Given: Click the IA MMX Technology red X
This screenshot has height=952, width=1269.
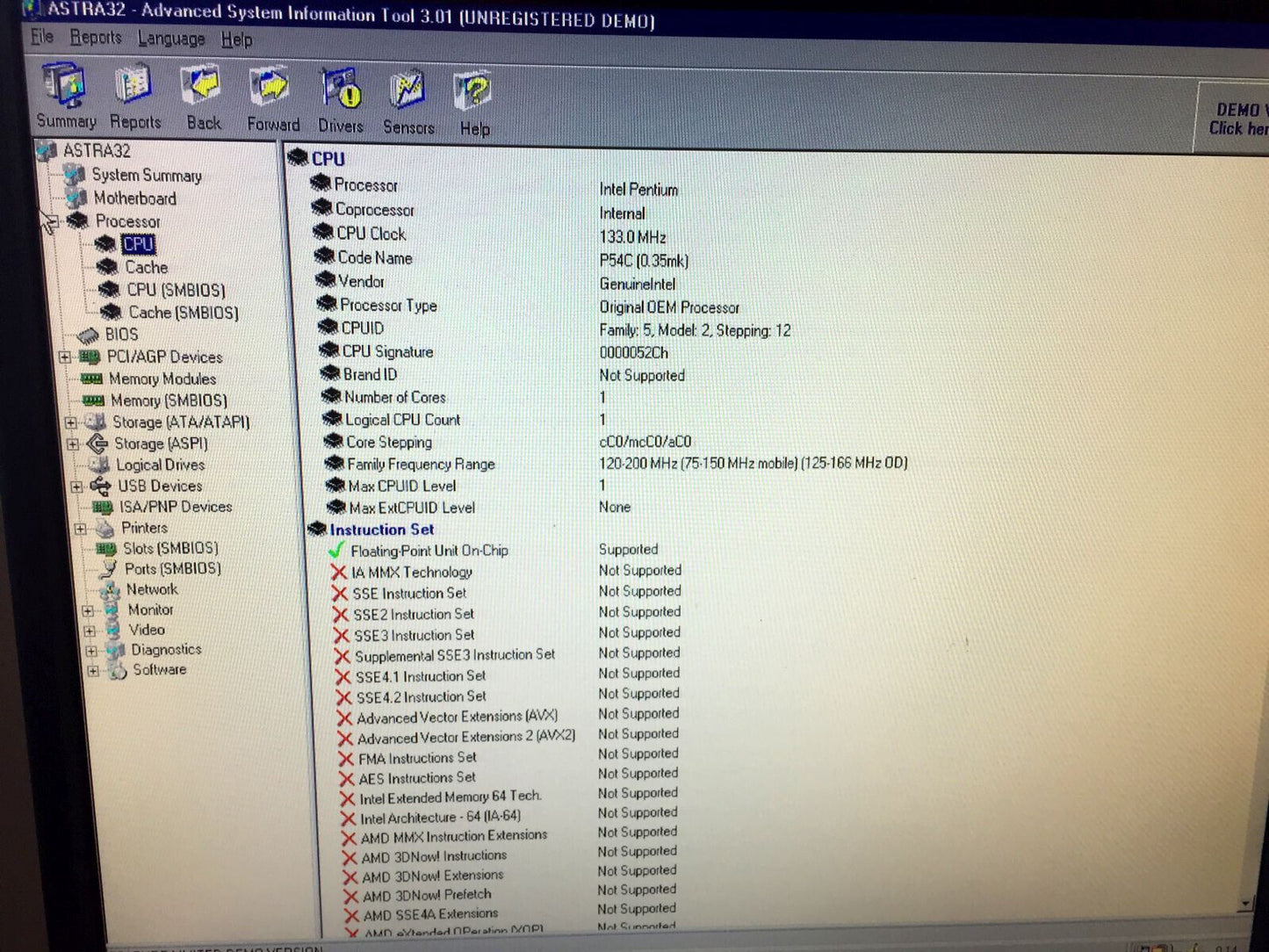Looking at the screenshot, I should tap(339, 572).
